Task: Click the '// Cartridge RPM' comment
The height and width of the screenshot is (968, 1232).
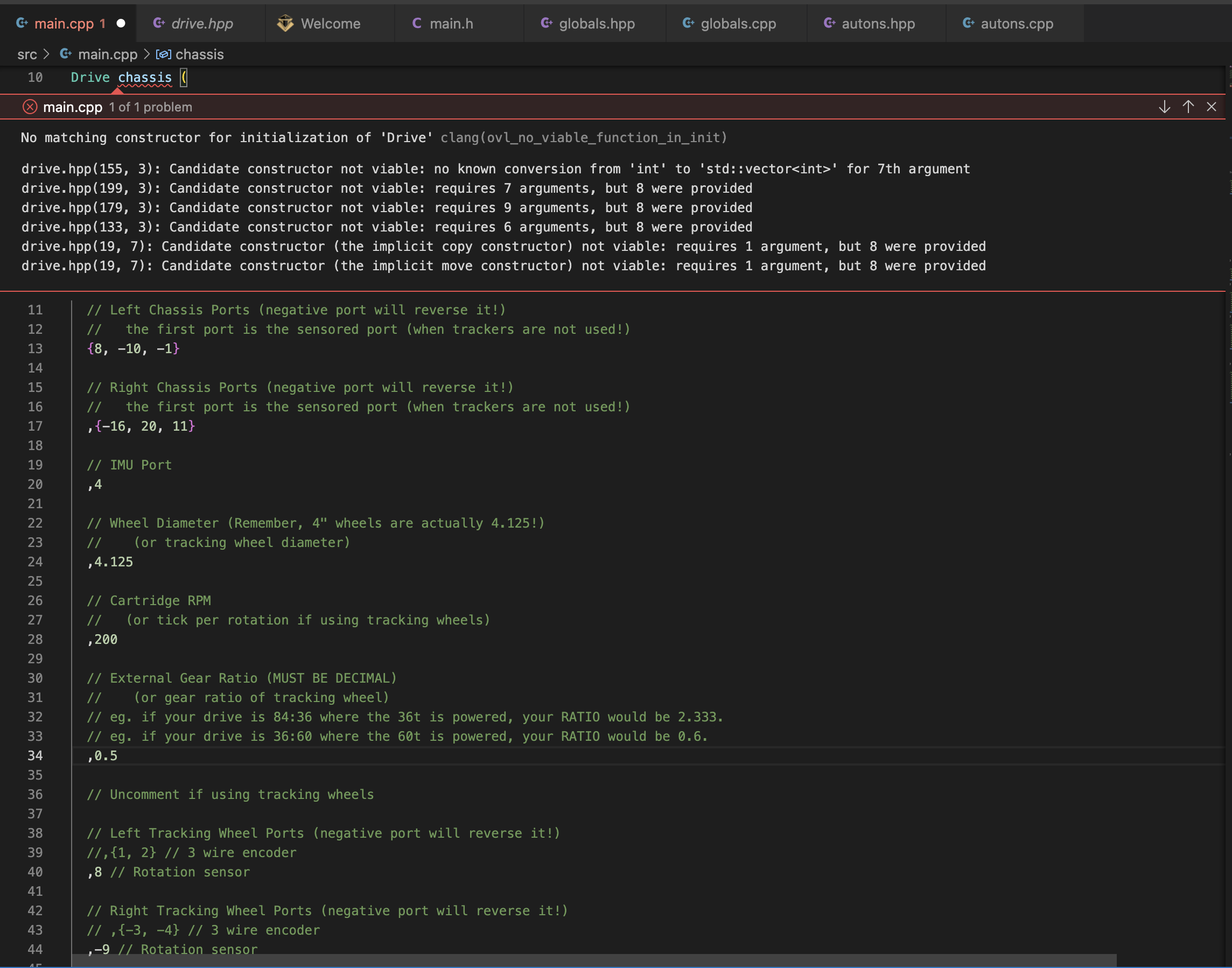Action: [149, 601]
